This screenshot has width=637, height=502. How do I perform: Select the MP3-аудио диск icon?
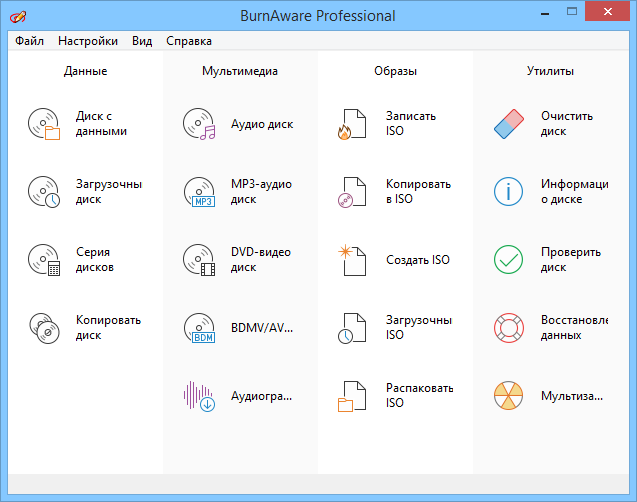200,192
